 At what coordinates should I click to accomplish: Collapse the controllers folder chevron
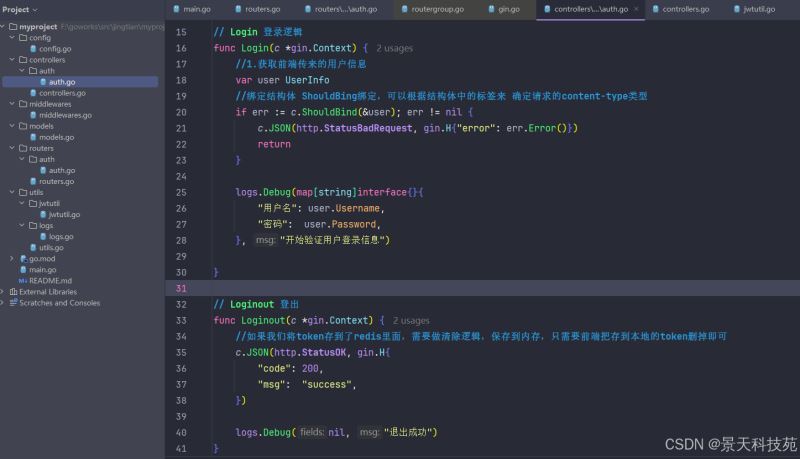click(12, 60)
